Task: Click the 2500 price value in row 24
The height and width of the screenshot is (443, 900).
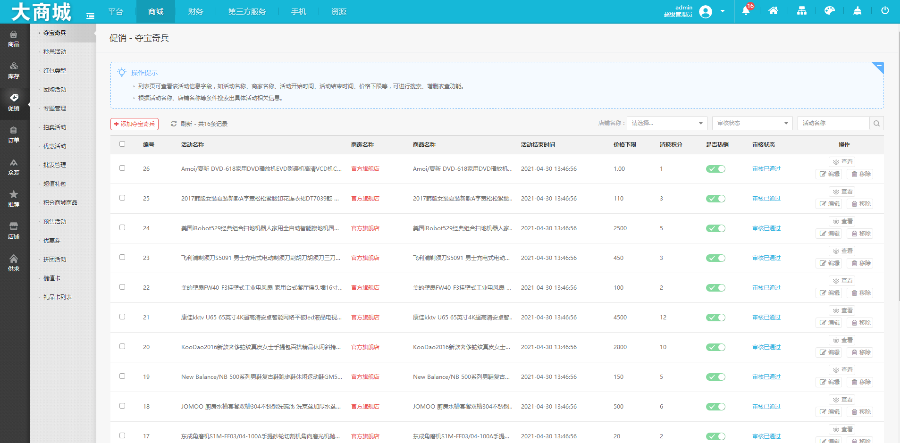Action: click(619, 228)
